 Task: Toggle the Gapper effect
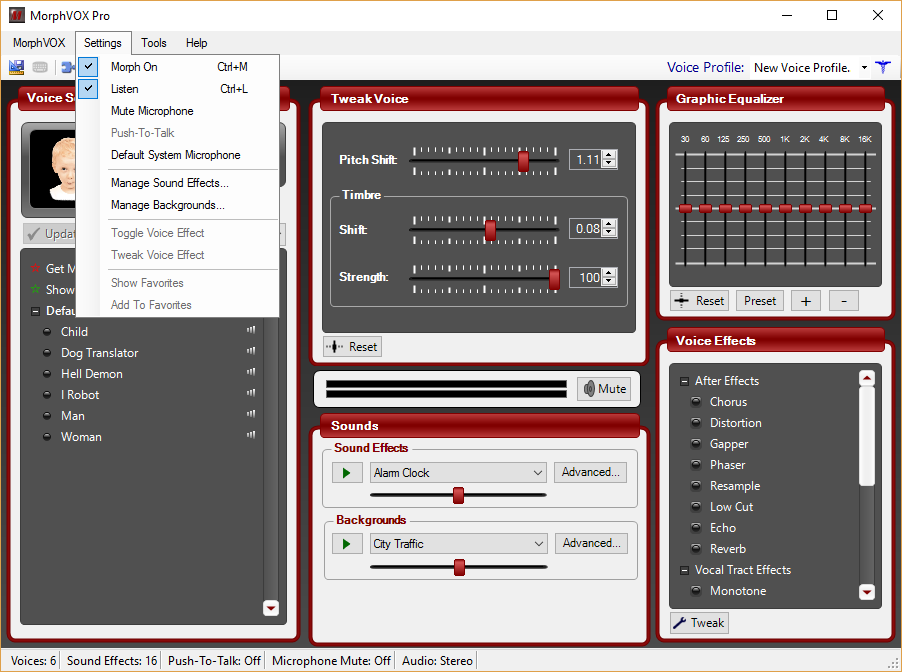click(x=696, y=444)
